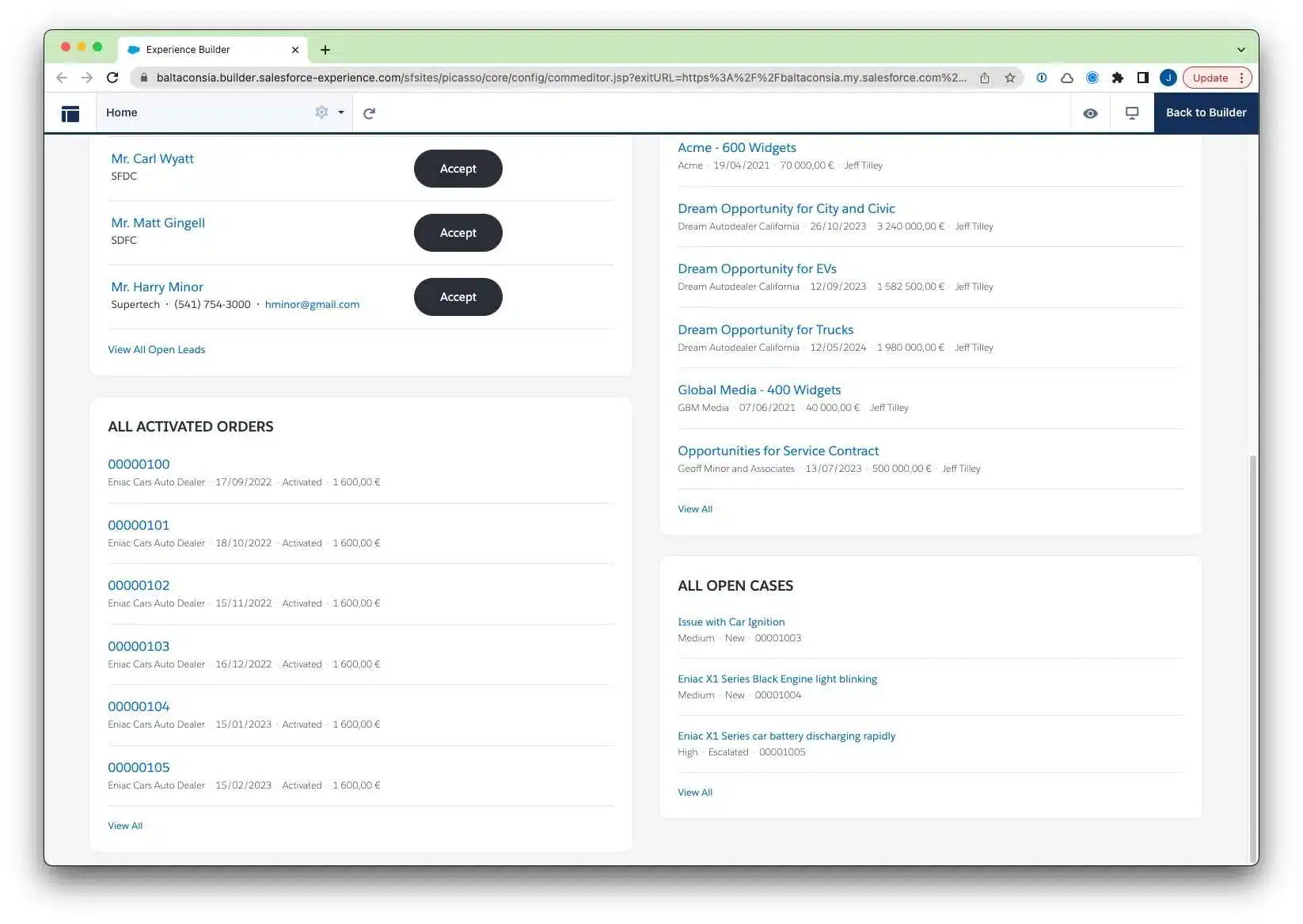Open the Chrome Update menu

tap(1217, 78)
